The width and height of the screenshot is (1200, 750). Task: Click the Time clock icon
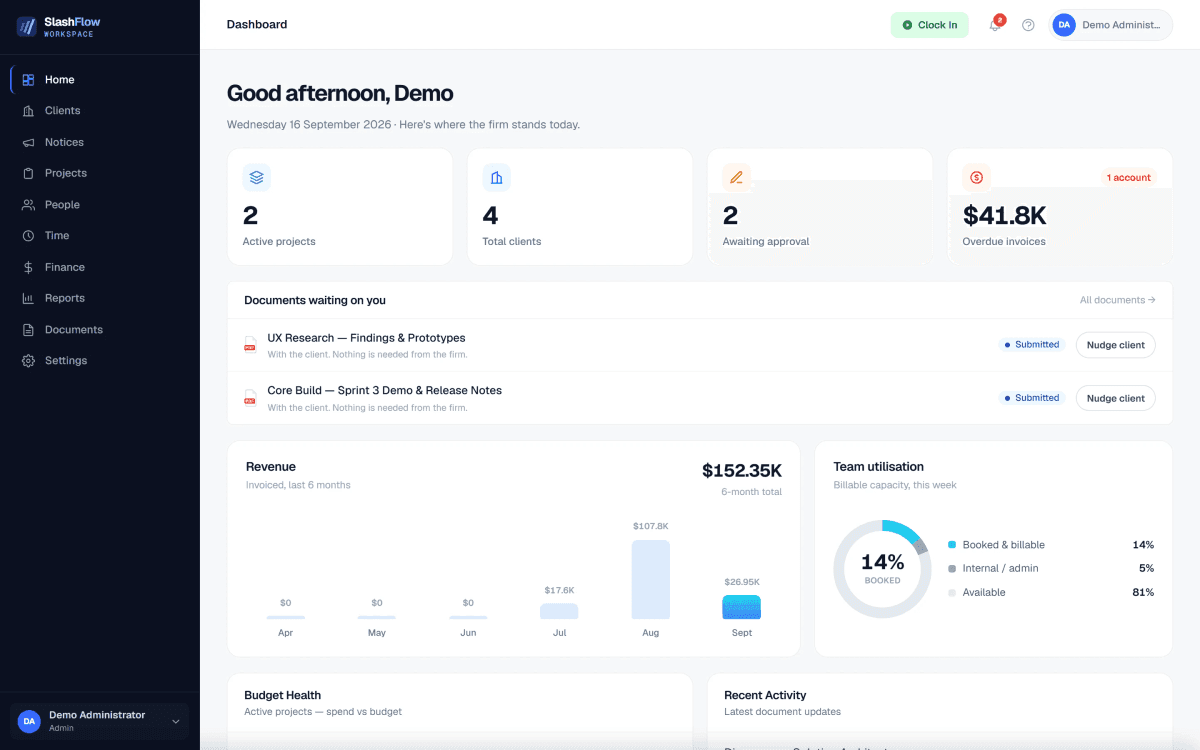(28, 236)
